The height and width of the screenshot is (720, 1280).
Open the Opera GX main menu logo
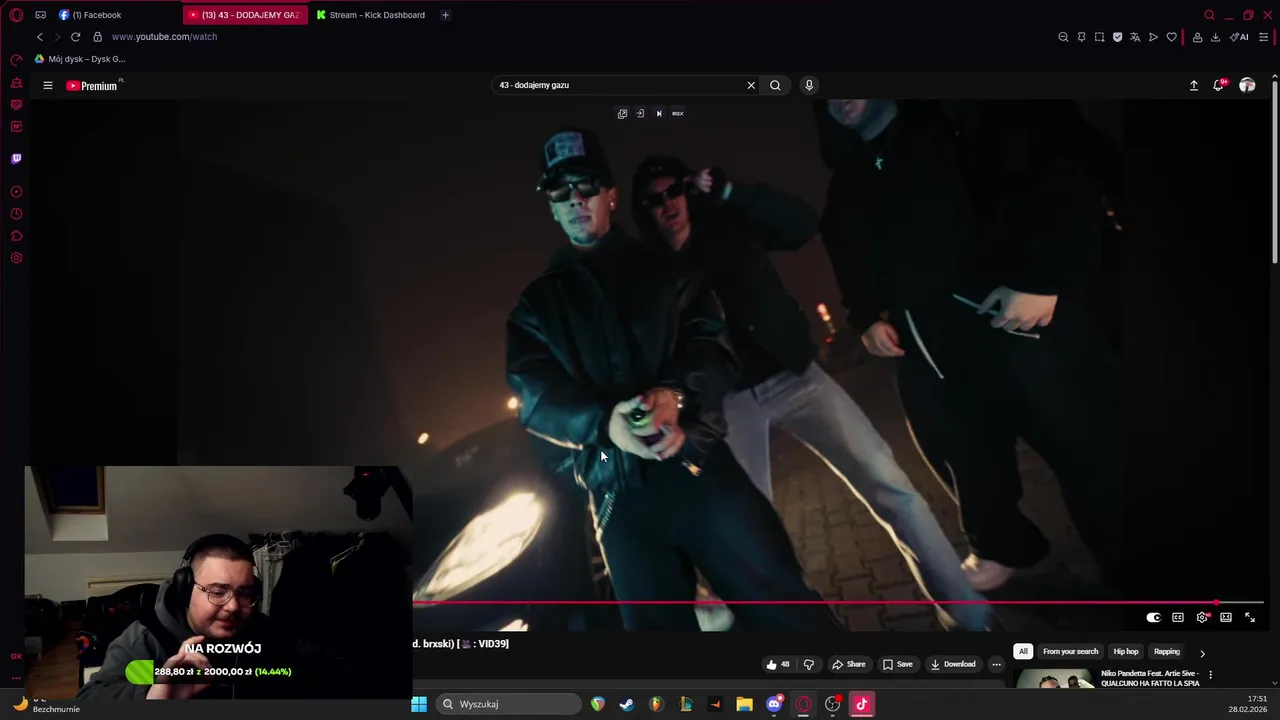click(x=16, y=15)
